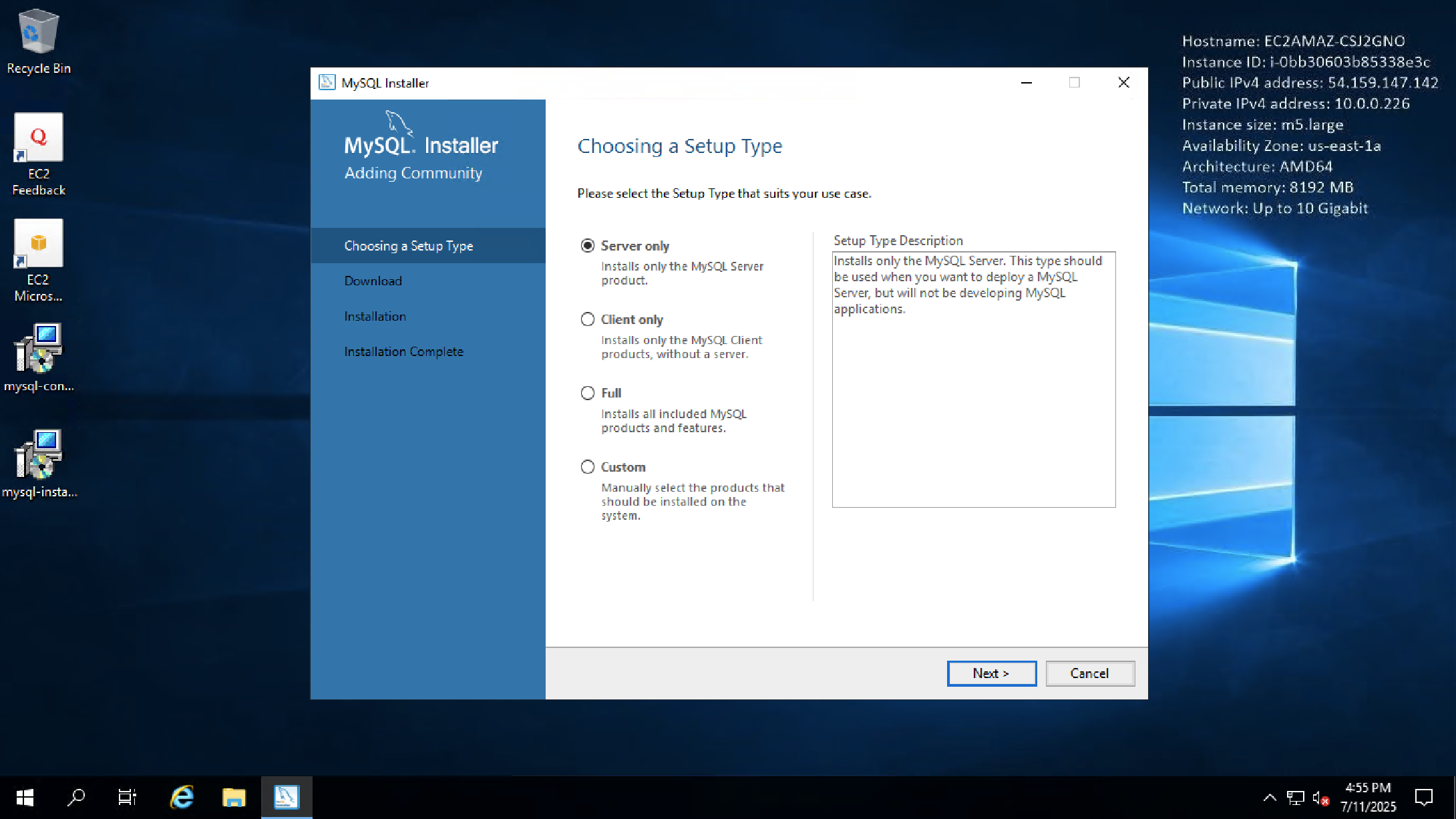
Task: Open File Explorer from taskbar
Action: [234, 797]
